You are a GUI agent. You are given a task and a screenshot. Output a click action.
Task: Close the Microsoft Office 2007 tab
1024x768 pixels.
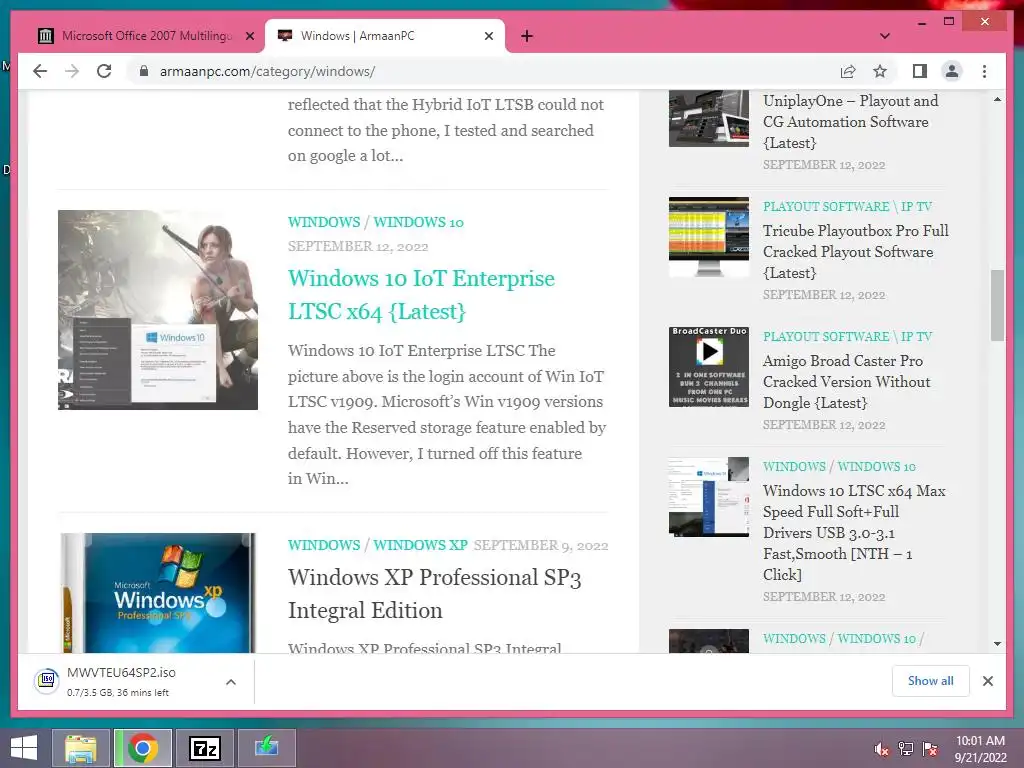(x=249, y=36)
